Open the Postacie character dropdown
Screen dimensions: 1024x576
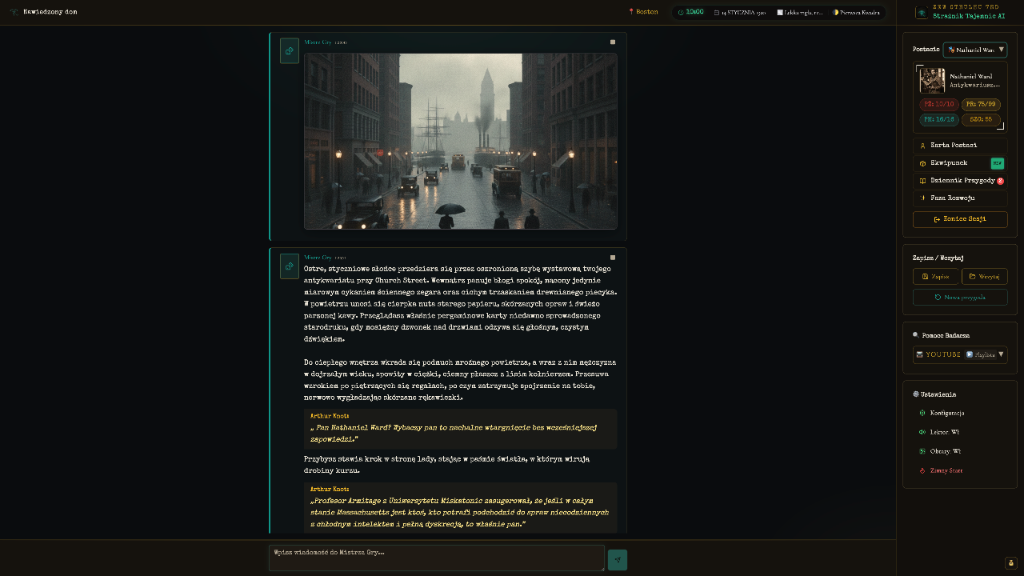[x=975, y=50]
